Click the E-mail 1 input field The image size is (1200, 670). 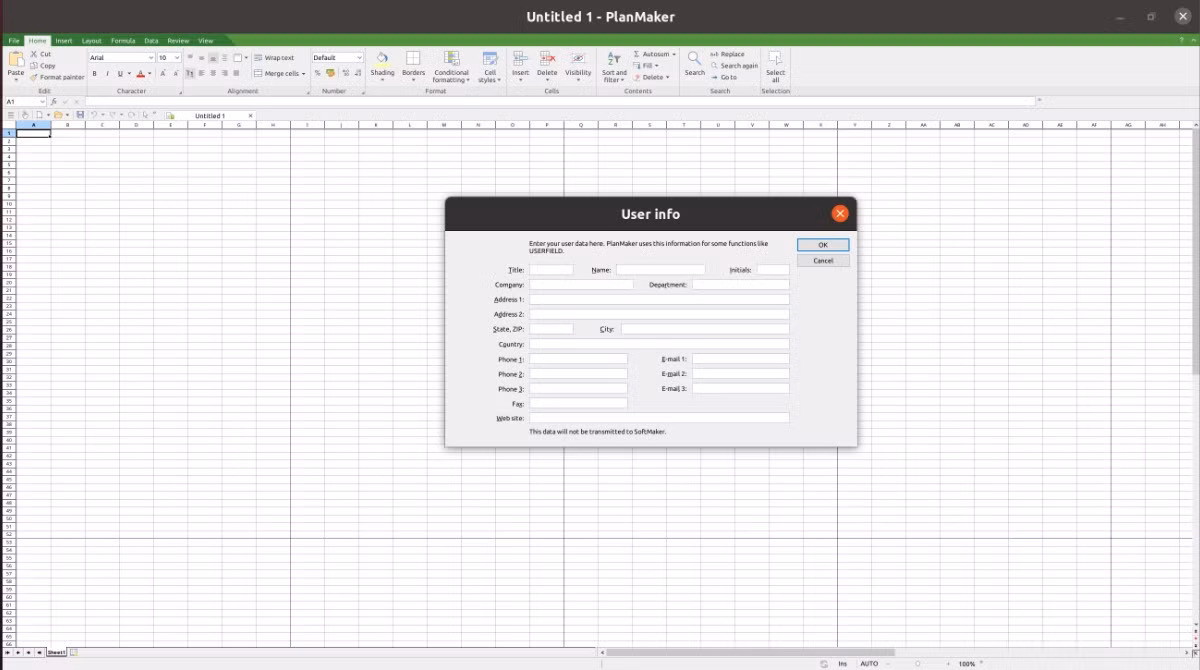click(x=741, y=359)
